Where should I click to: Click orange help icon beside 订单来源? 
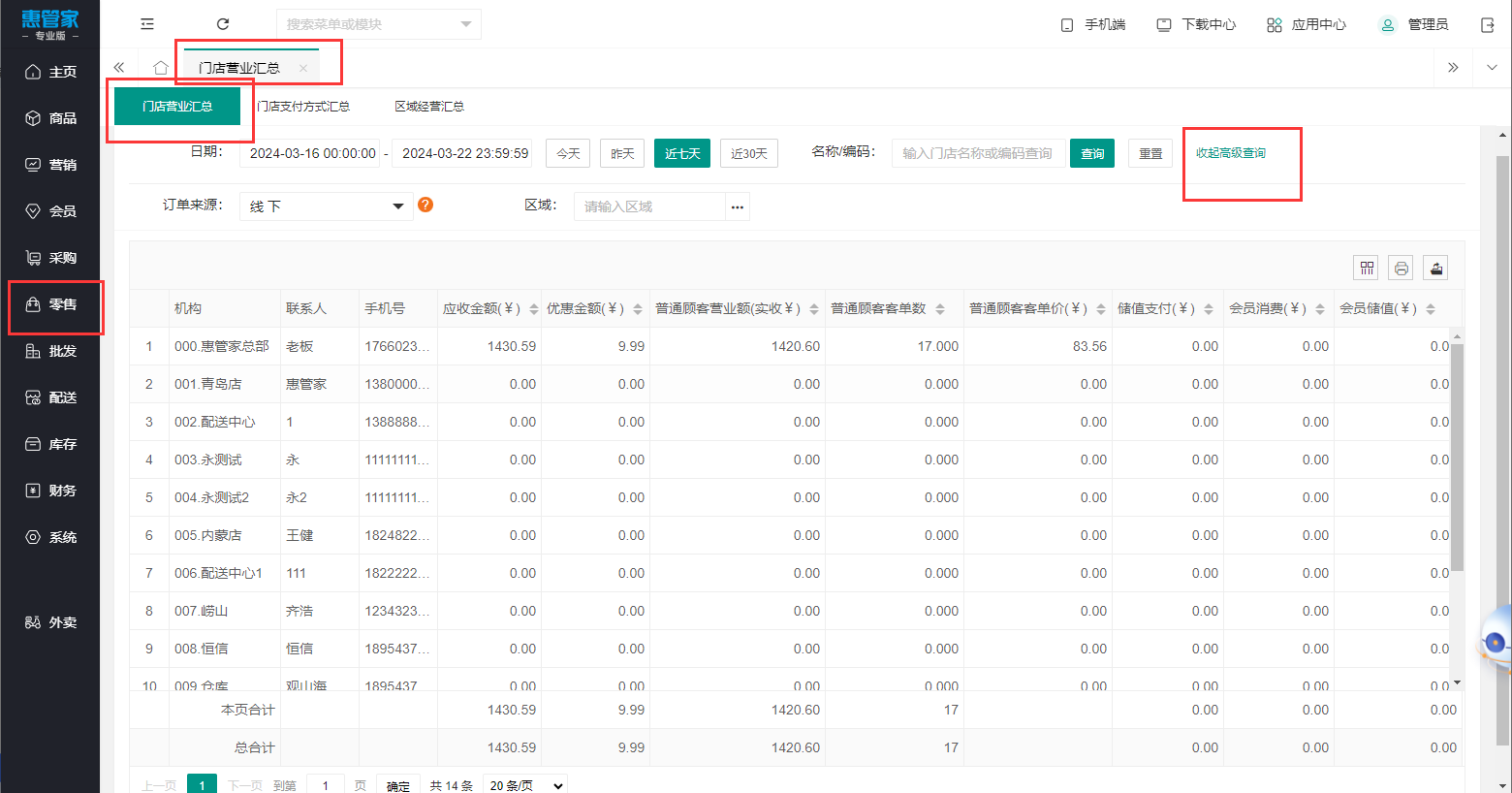[x=425, y=205]
